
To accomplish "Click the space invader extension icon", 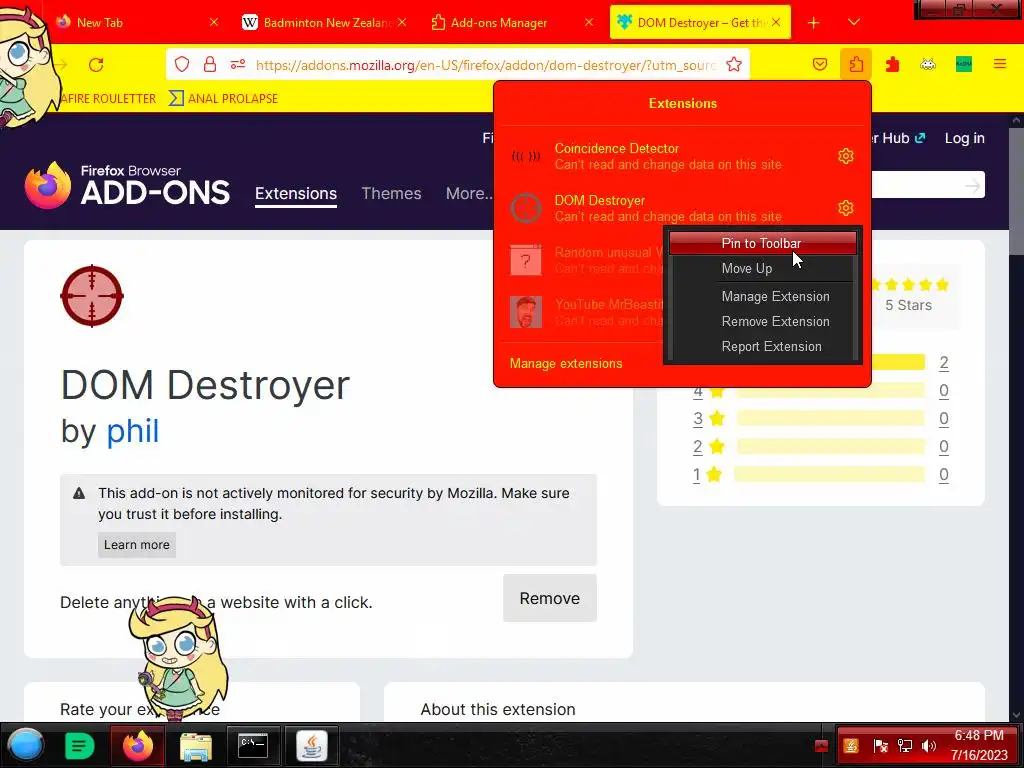I will (928, 64).
